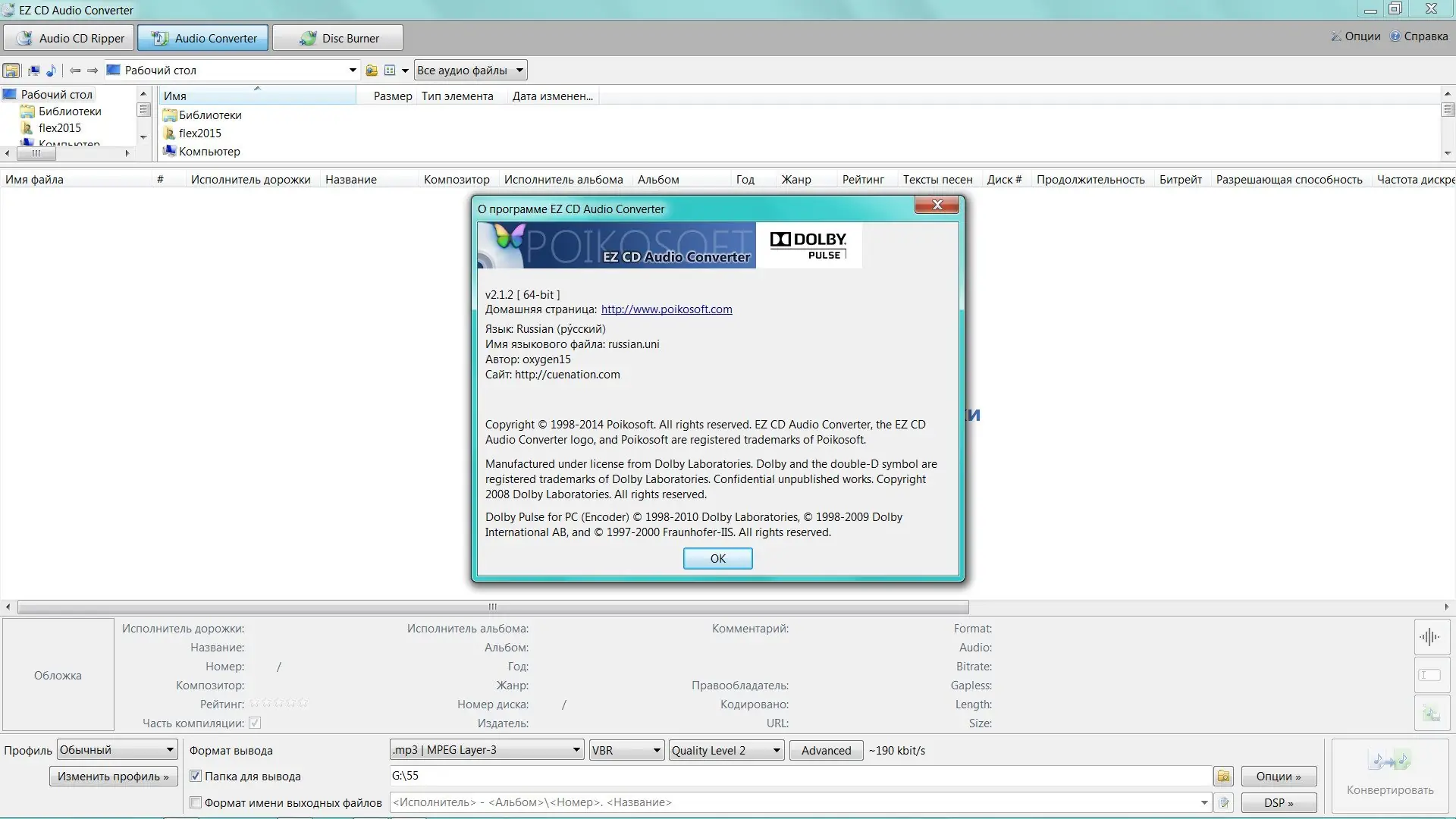Click the Справка help icon

(x=1395, y=36)
